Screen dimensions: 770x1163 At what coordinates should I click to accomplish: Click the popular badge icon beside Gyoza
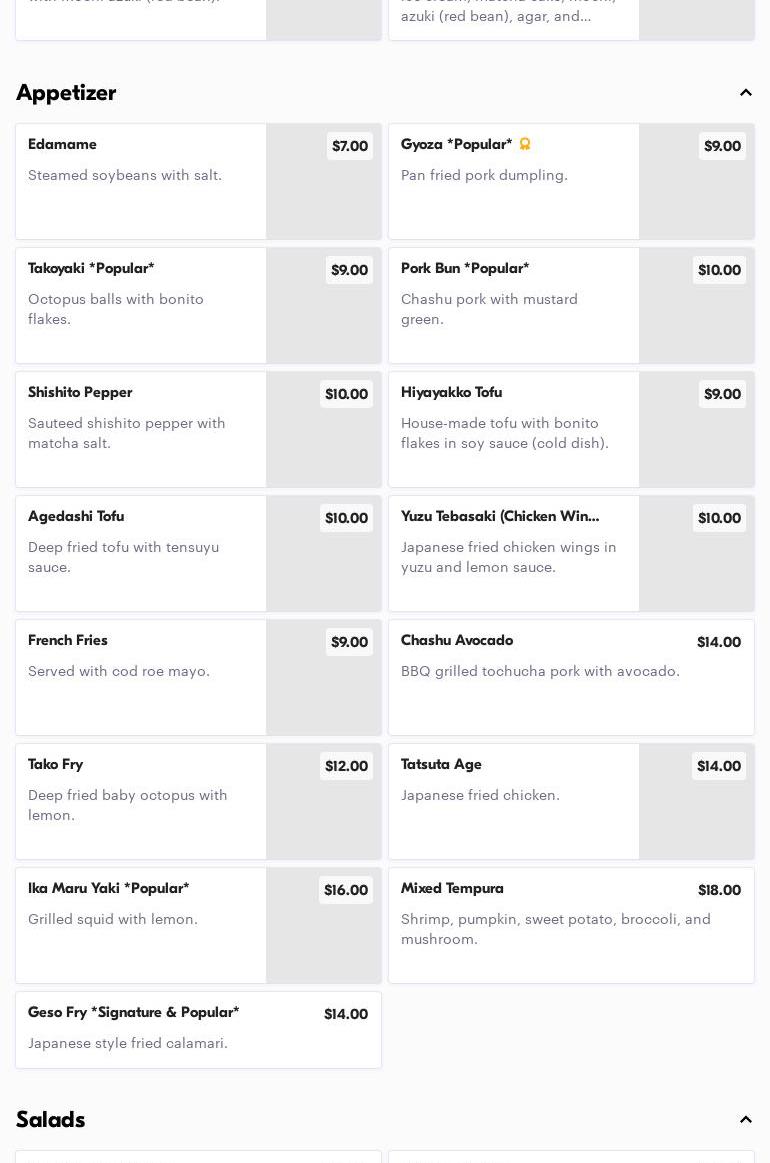pos(525,144)
